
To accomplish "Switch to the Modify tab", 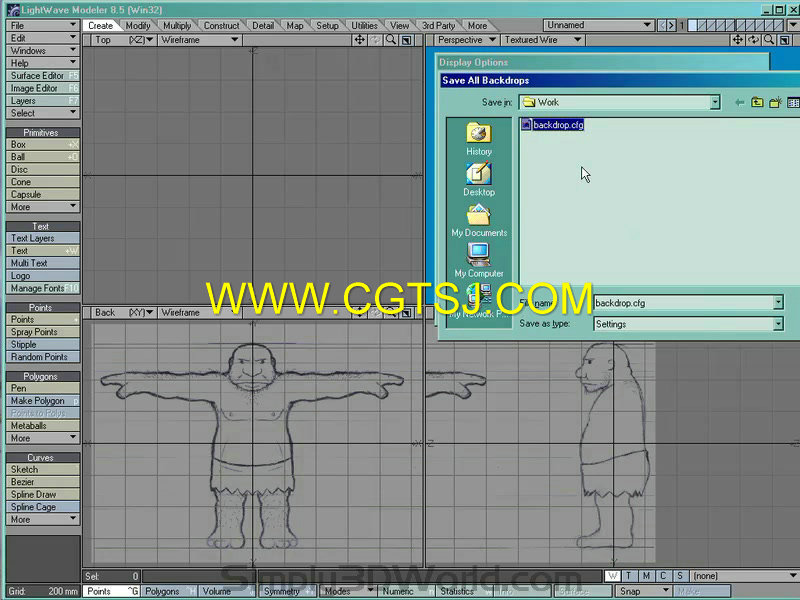I will pyautogui.click(x=138, y=26).
